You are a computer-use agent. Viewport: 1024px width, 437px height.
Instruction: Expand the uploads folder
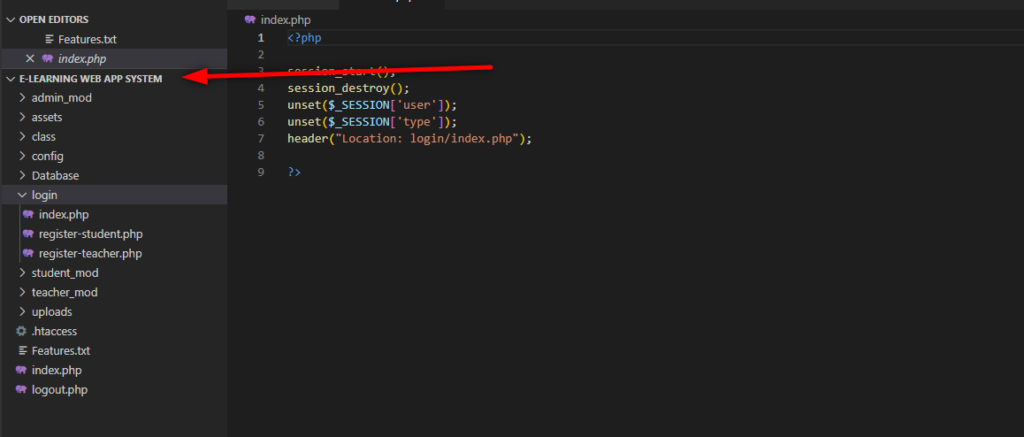coord(23,312)
